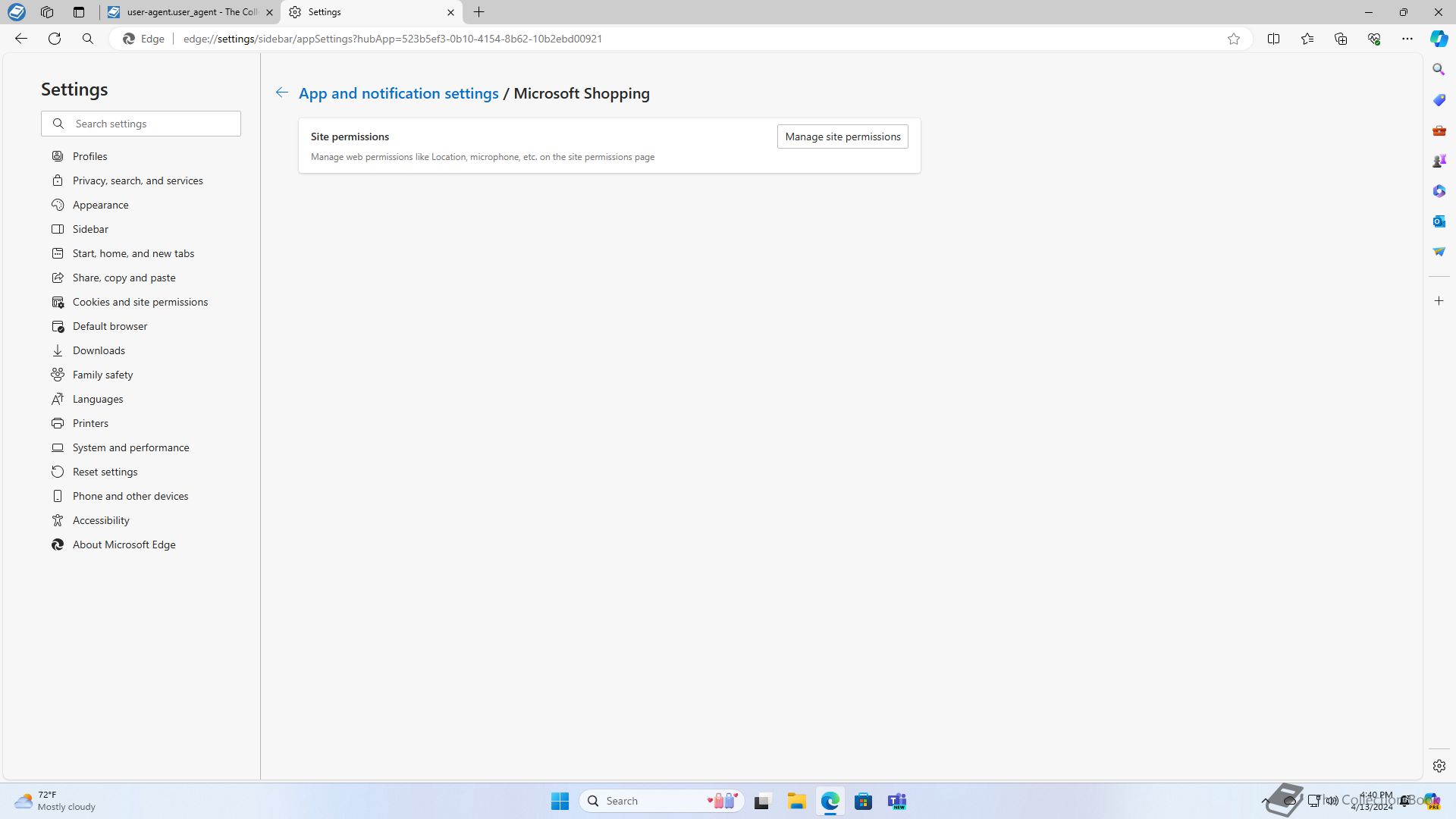Close the user-agent.user_agent tab
The image size is (1456, 819).
point(269,12)
